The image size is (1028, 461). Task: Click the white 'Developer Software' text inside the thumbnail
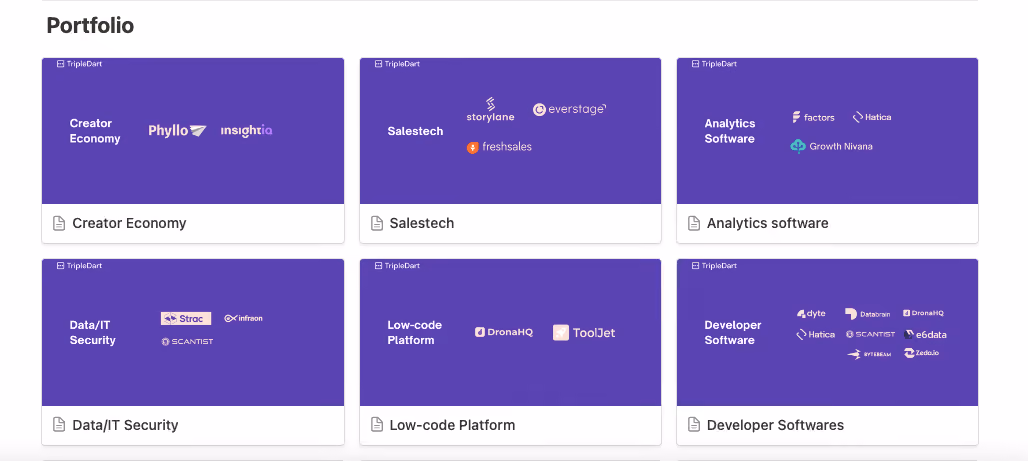click(733, 332)
